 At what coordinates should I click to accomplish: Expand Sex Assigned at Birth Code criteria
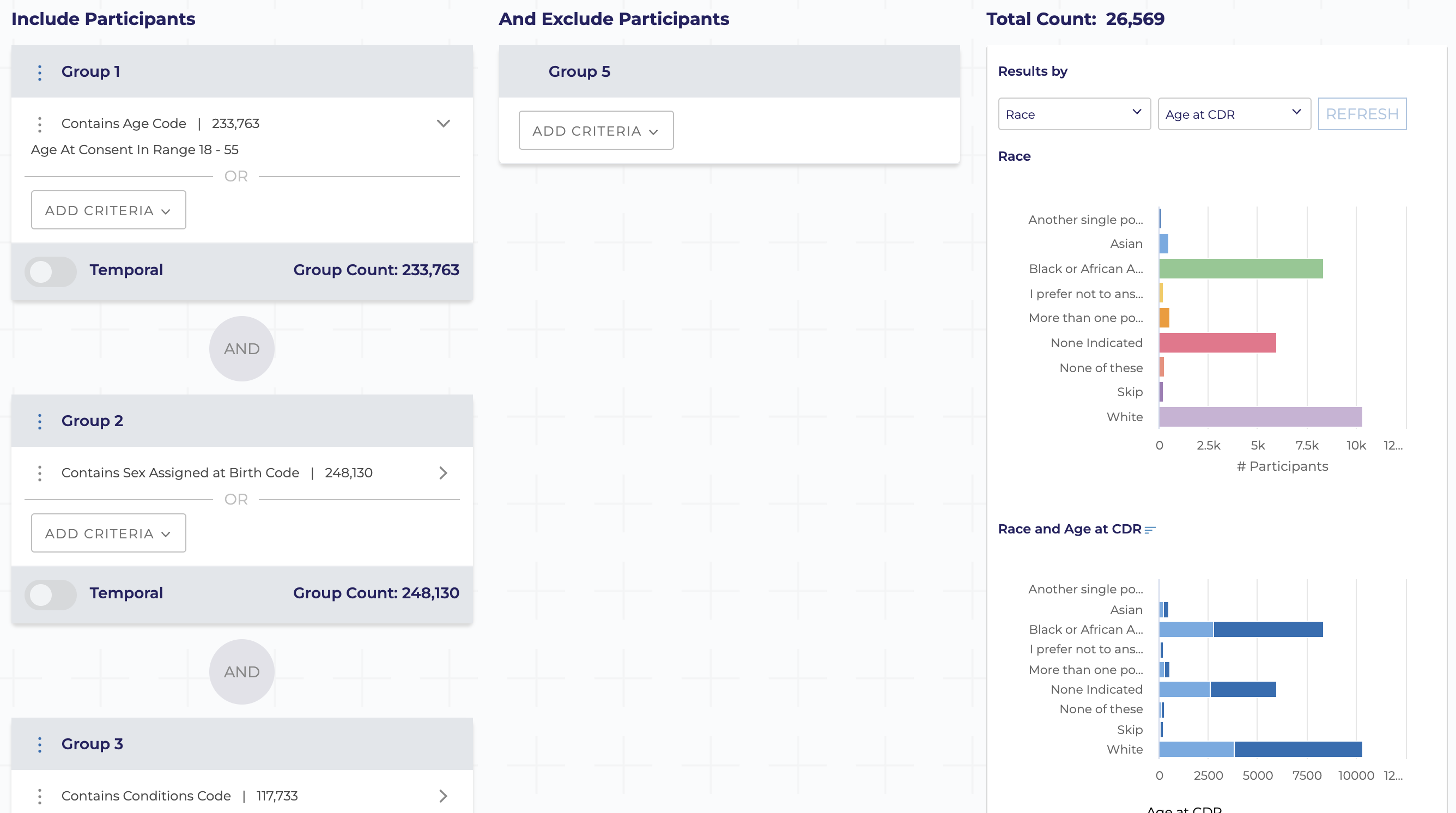click(443, 473)
